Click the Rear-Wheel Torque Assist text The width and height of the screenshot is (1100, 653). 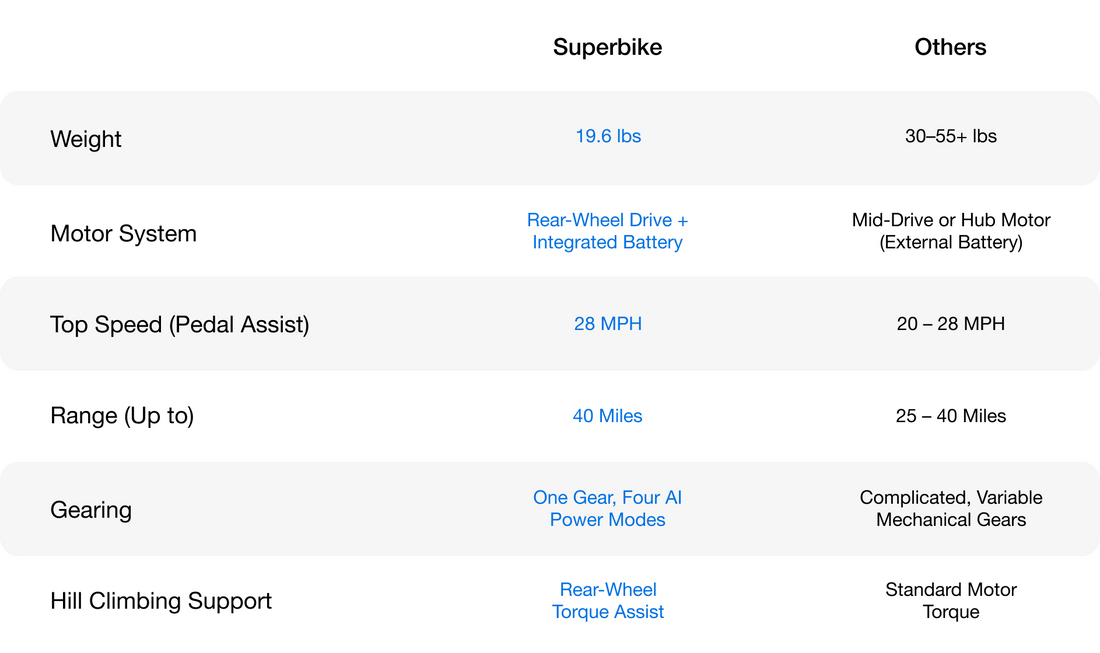pos(608,600)
